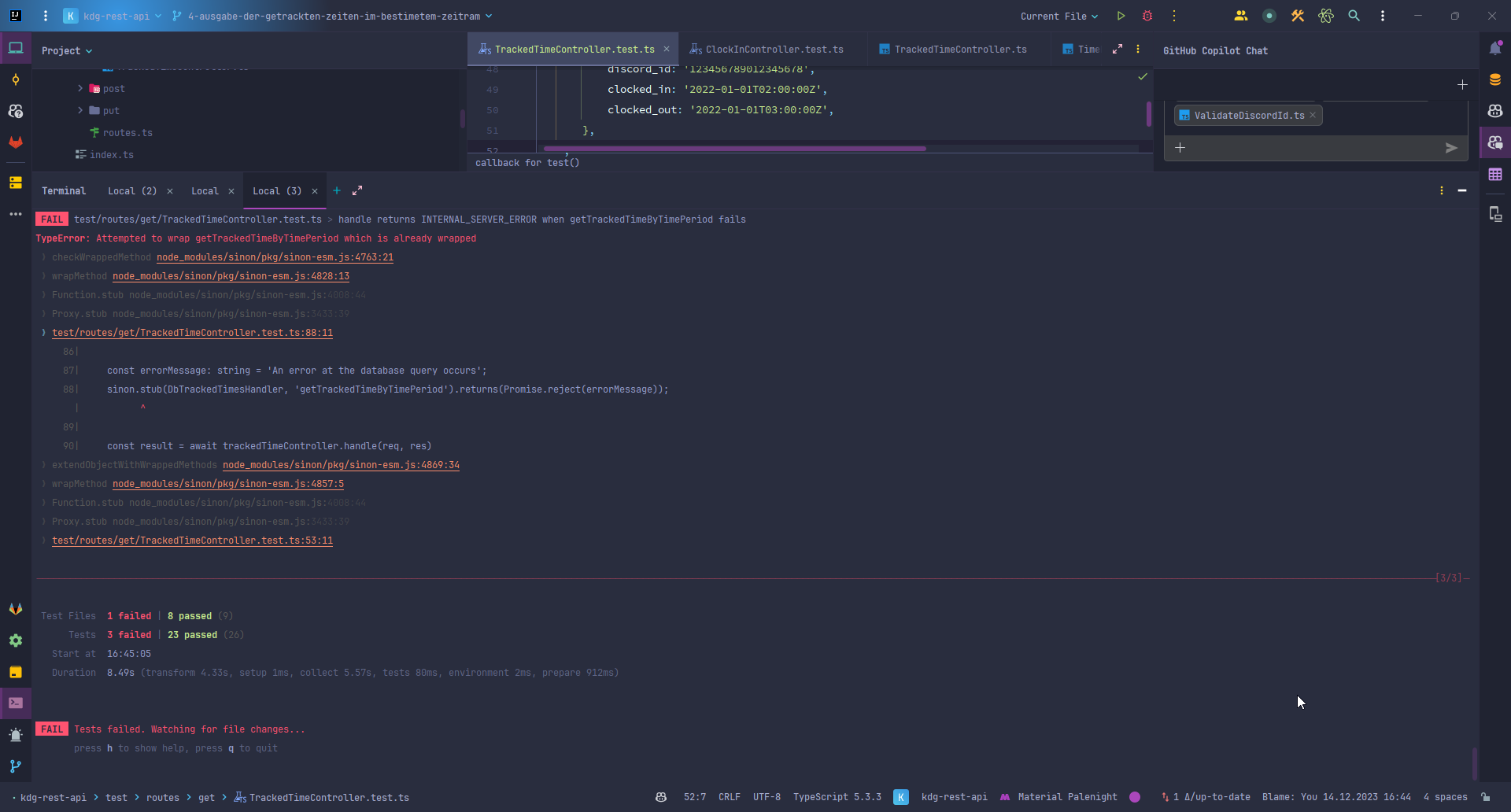Toggle the Terminal tool window button
1511x812 pixels.
[16, 703]
